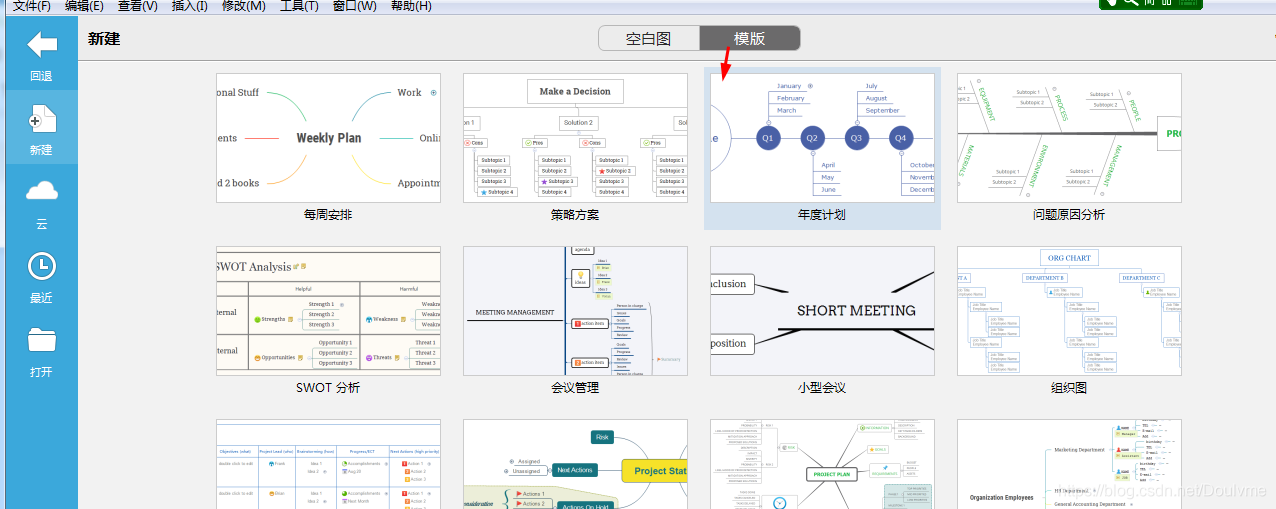Open the 插入(I) menu
The height and width of the screenshot is (509, 1276).
point(190,6)
